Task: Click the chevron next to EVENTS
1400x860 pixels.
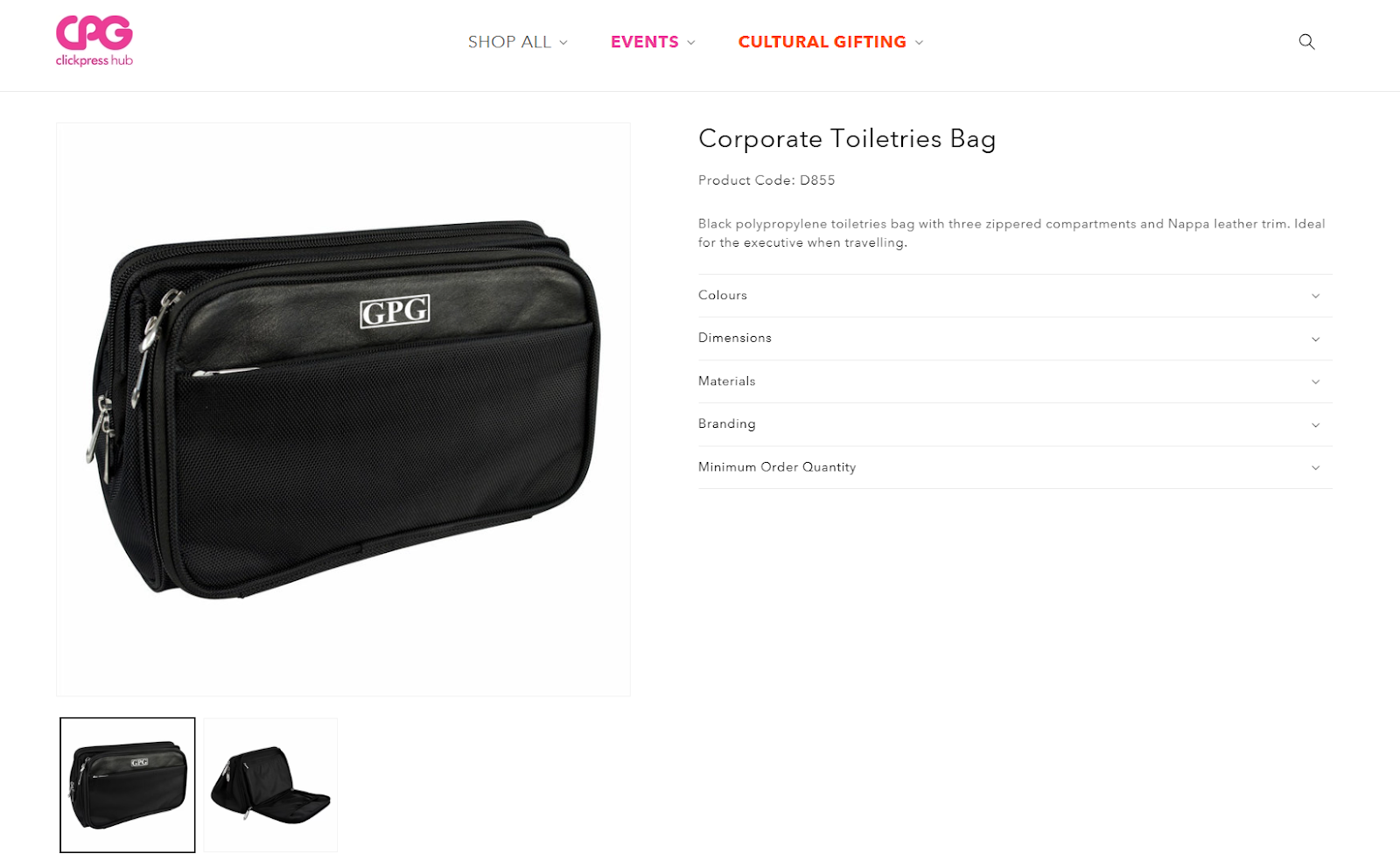Action: click(x=691, y=42)
